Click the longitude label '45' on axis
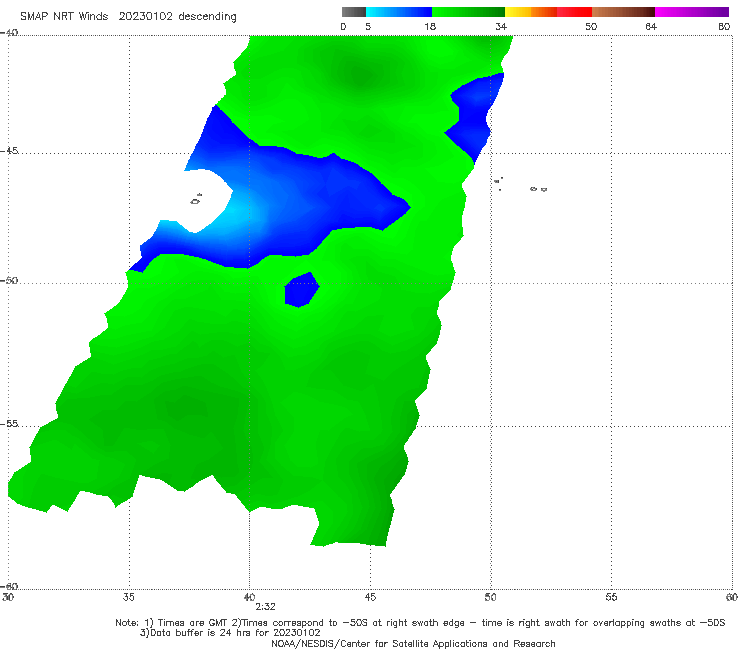The height and width of the screenshot is (650, 740). (x=370, y=597)
